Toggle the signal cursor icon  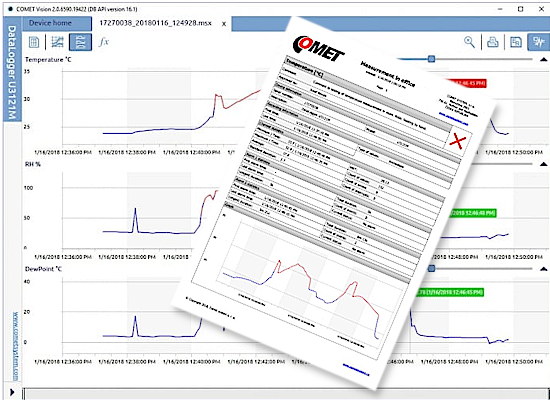coord(538,42)
